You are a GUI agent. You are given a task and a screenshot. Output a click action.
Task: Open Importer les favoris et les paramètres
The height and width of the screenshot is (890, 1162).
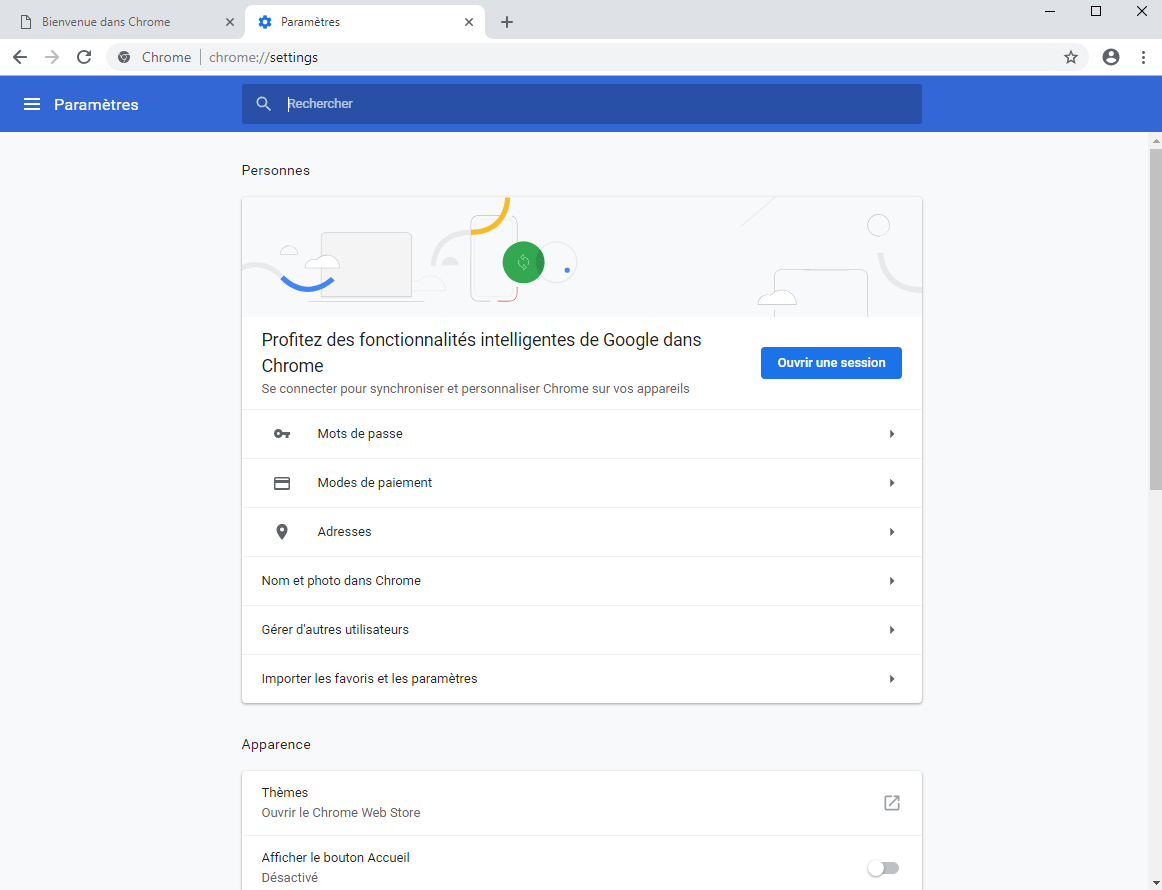point(581,679)
